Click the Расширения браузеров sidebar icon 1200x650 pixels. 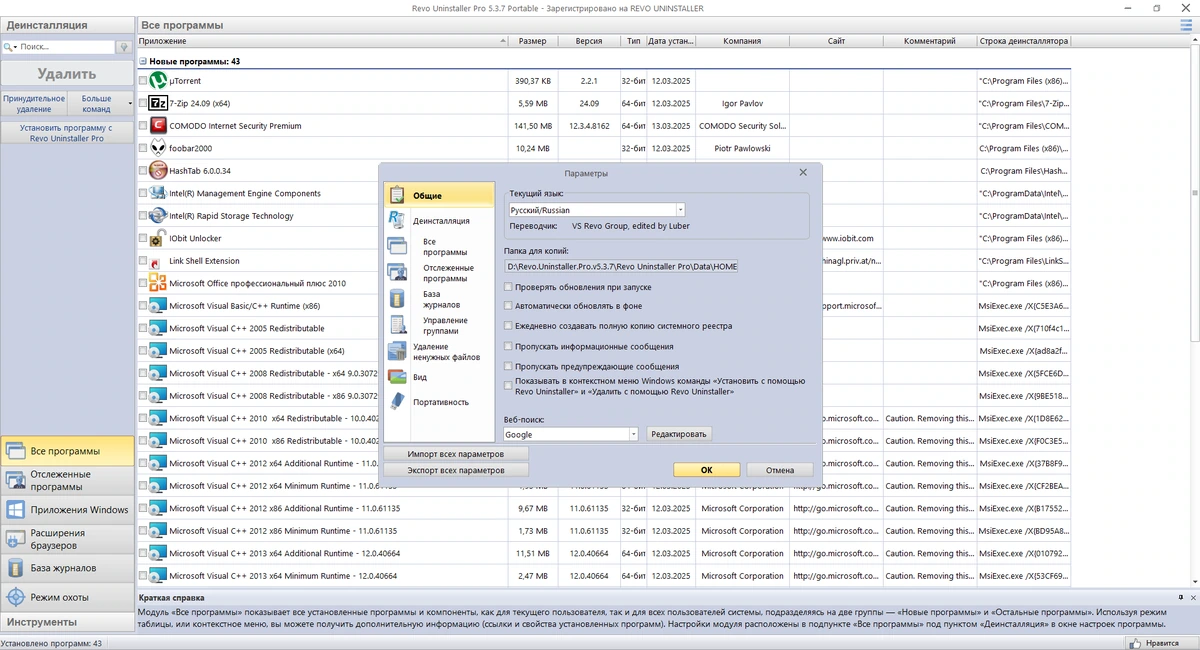(x=15, y=538)
